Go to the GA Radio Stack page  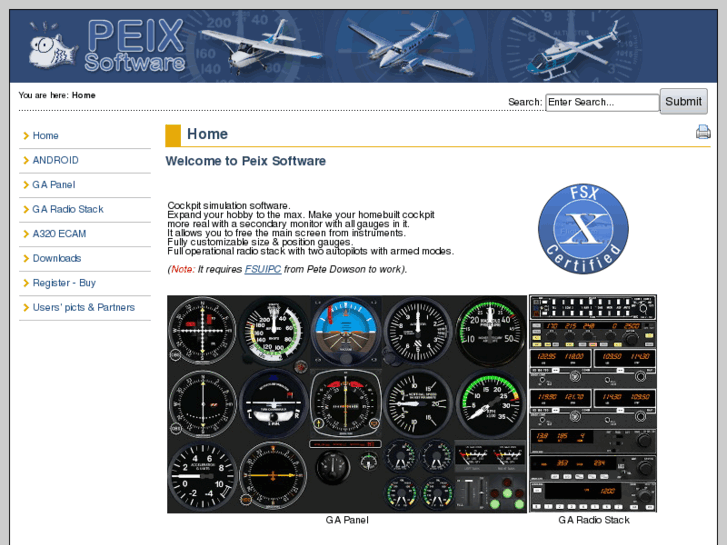tap(68, 210)
